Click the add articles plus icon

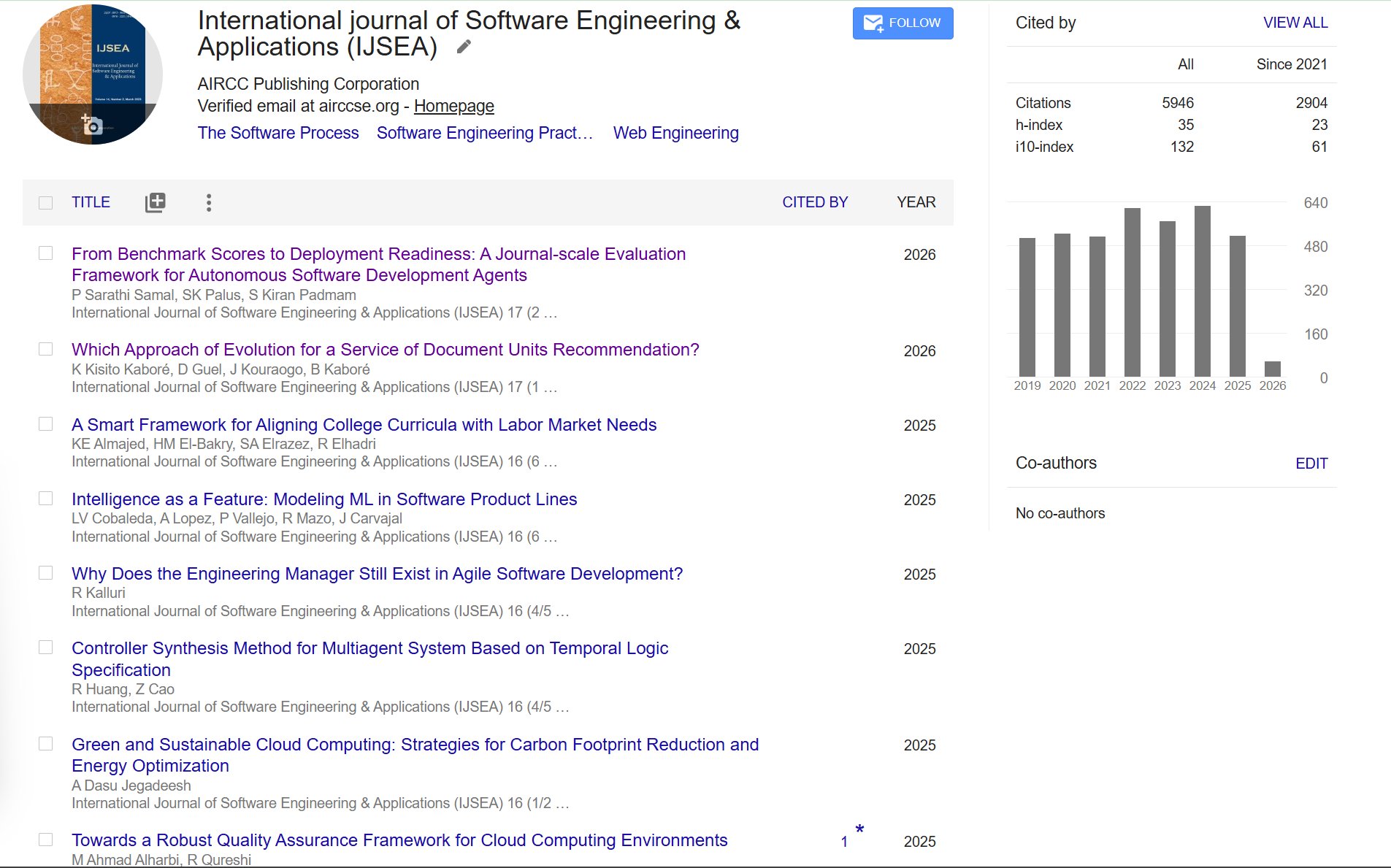tap(155, 202)
